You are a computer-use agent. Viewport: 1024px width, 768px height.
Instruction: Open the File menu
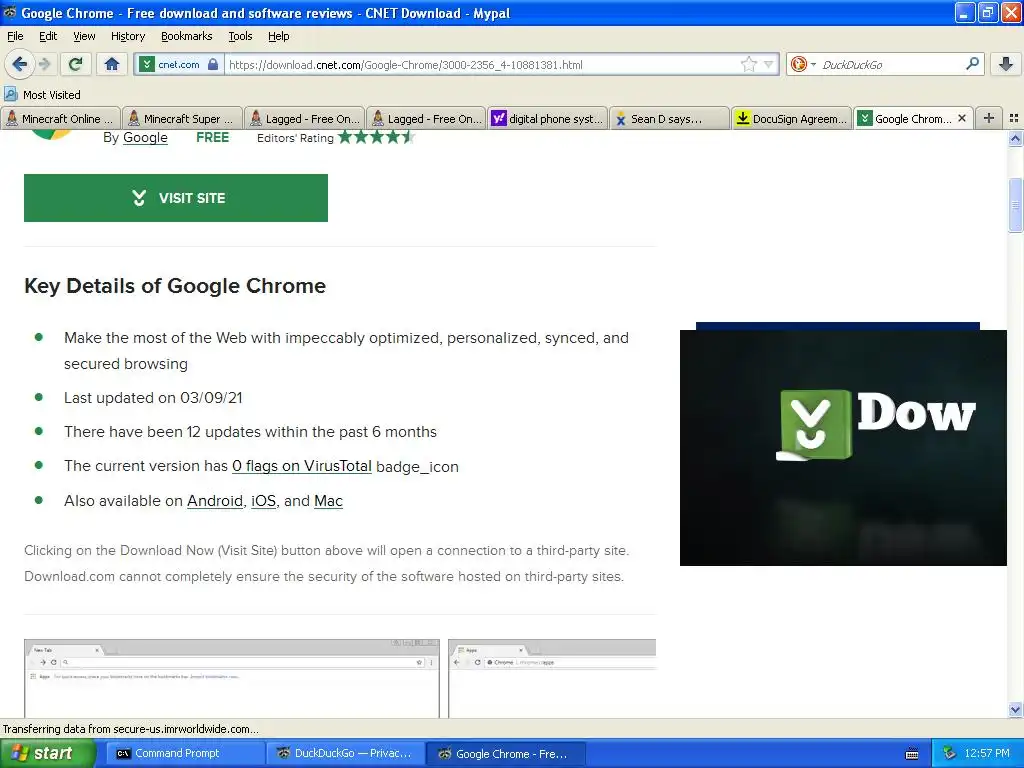(x=15, y=36)
